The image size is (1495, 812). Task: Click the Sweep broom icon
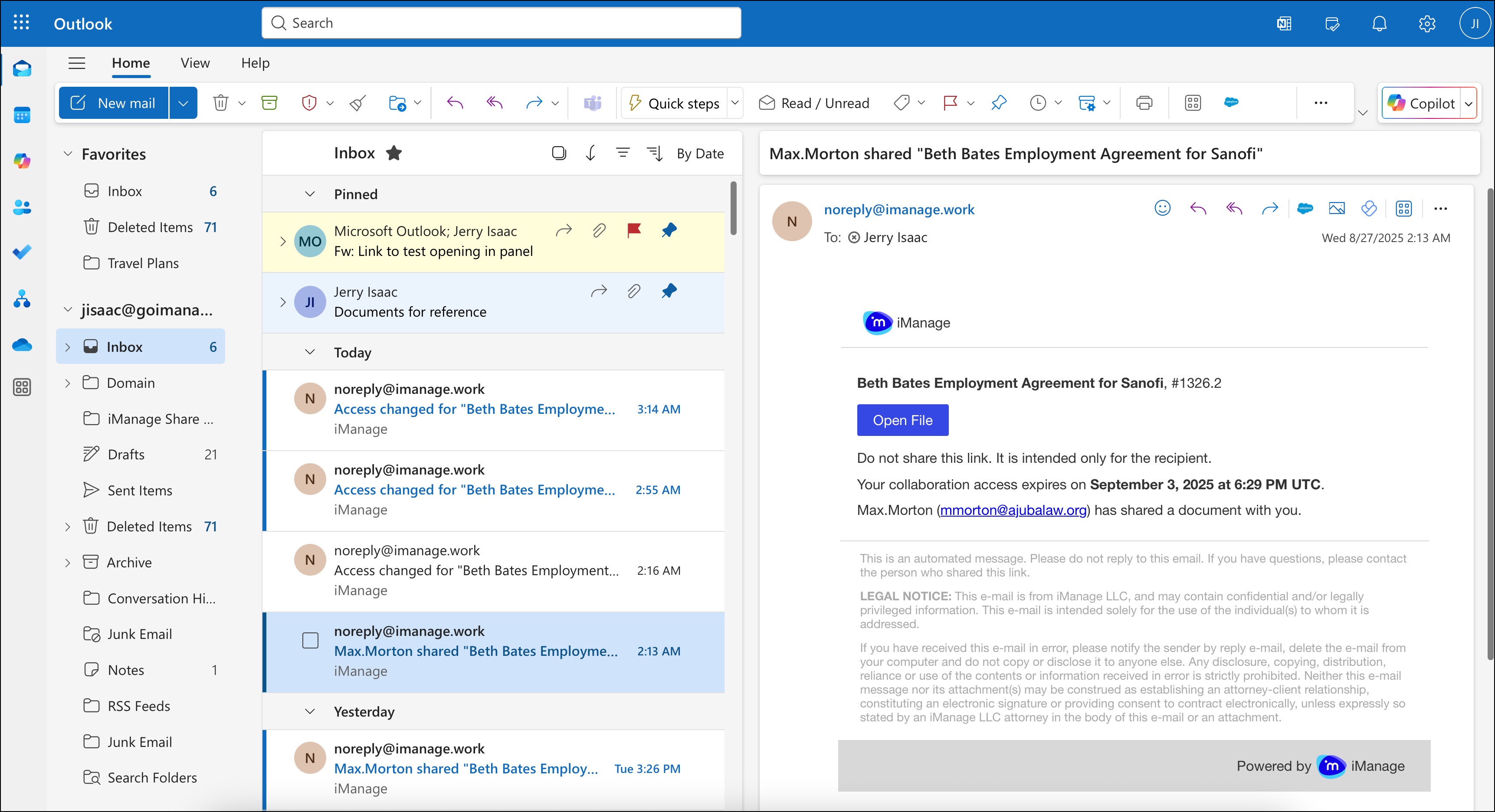point(357,103)
